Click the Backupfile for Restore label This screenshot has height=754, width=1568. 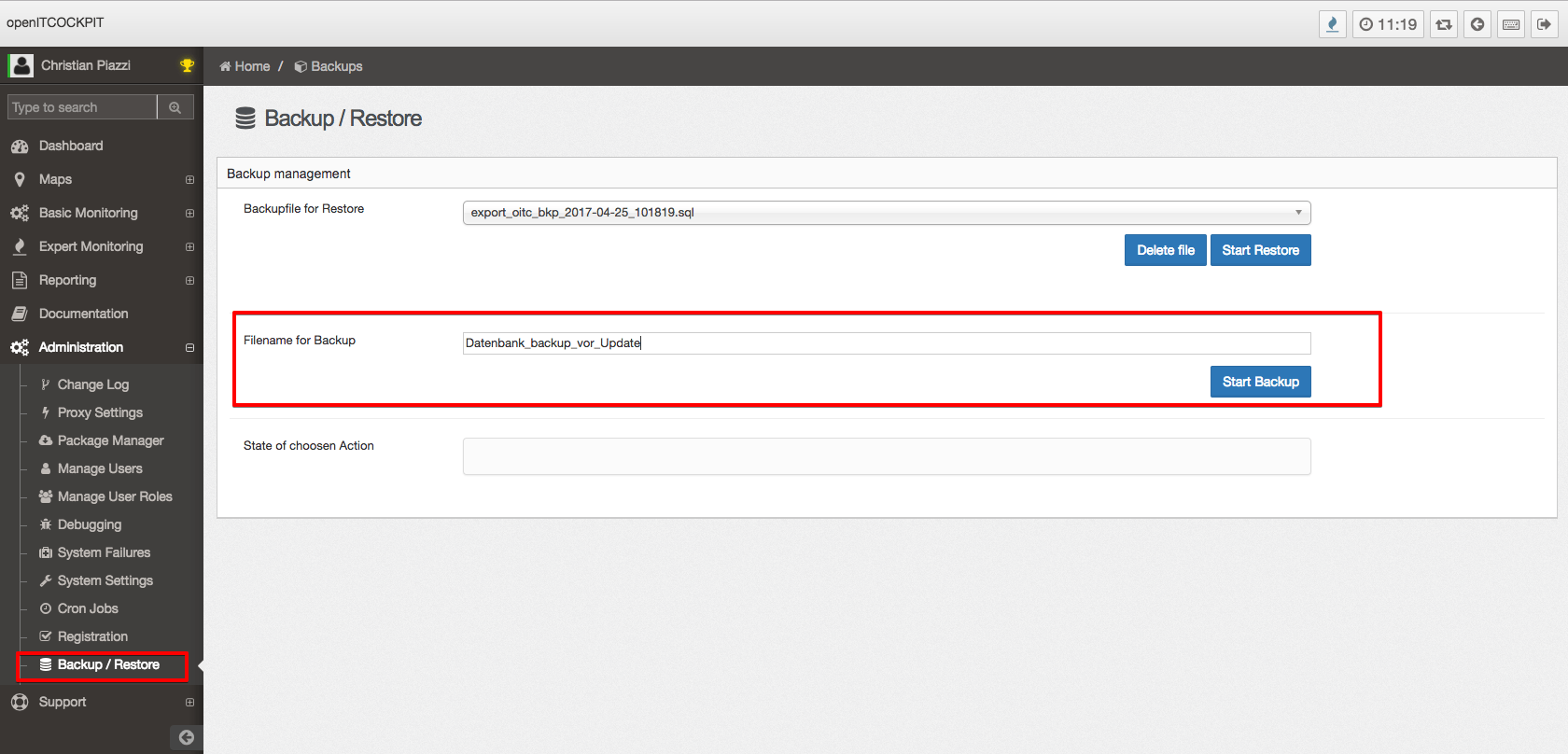pos(303,209)
